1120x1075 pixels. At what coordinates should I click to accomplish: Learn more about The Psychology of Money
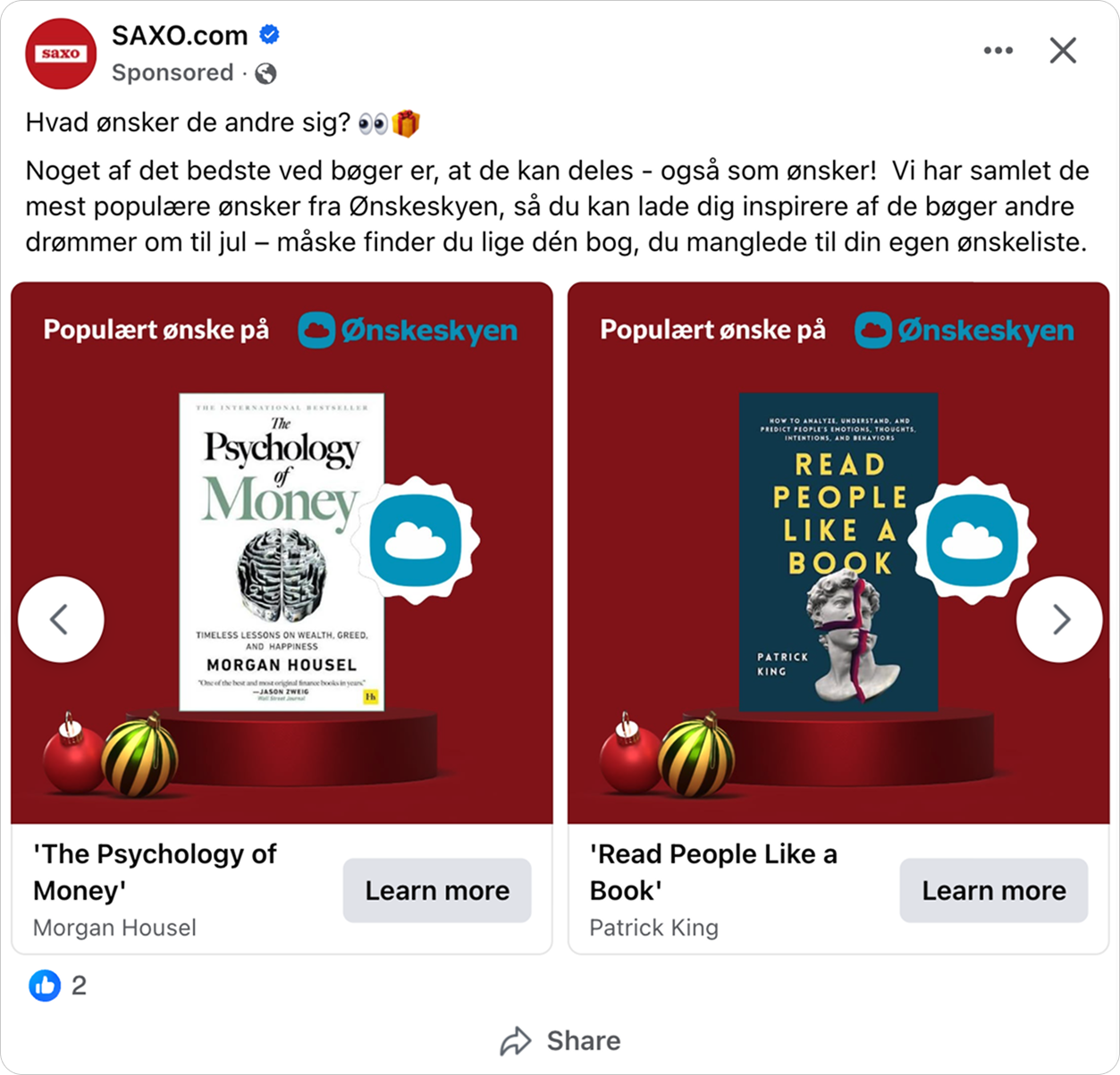[x=437, y=891]
